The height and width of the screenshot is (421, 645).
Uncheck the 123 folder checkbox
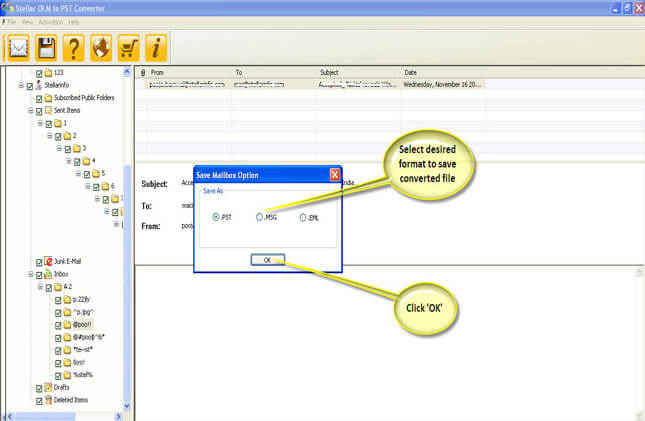click(39, 74)
